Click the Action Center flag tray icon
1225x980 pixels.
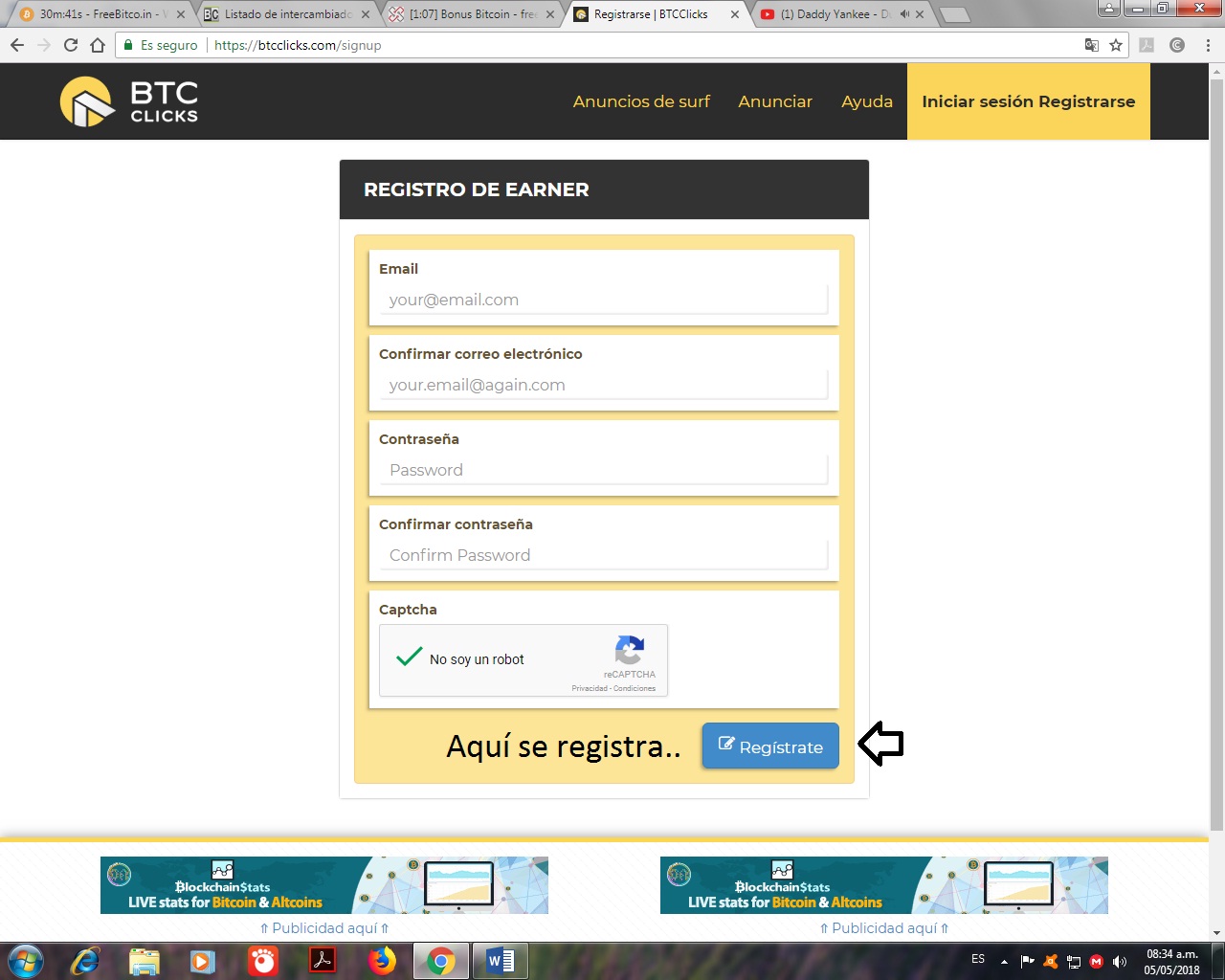pos(1028,962)
